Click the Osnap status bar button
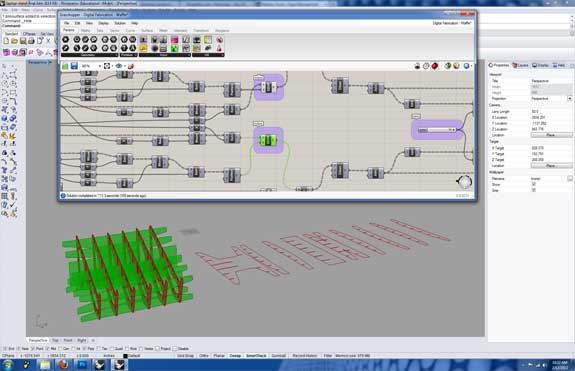This screenshot has width=575, height=371. [235, 356]
